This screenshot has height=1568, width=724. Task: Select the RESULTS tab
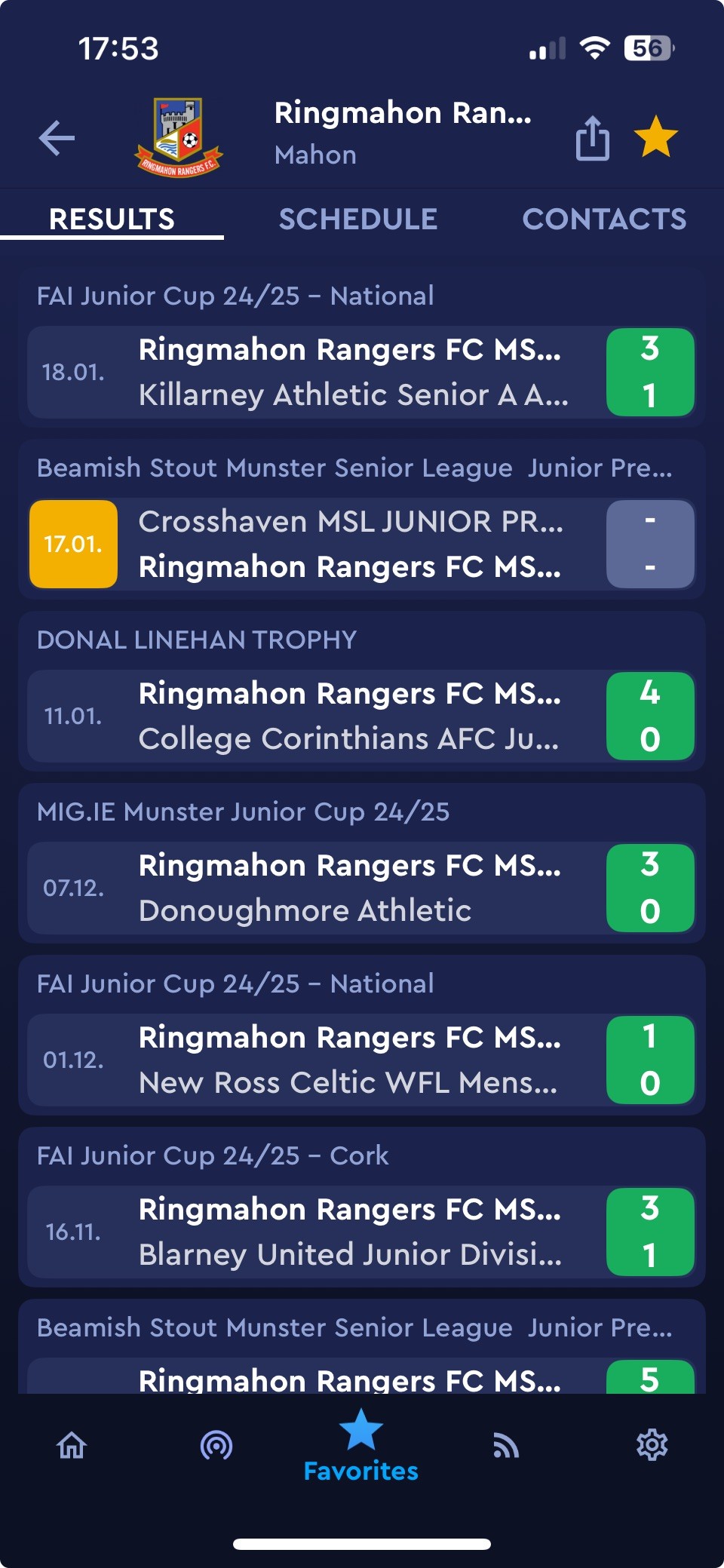[112, 219]
